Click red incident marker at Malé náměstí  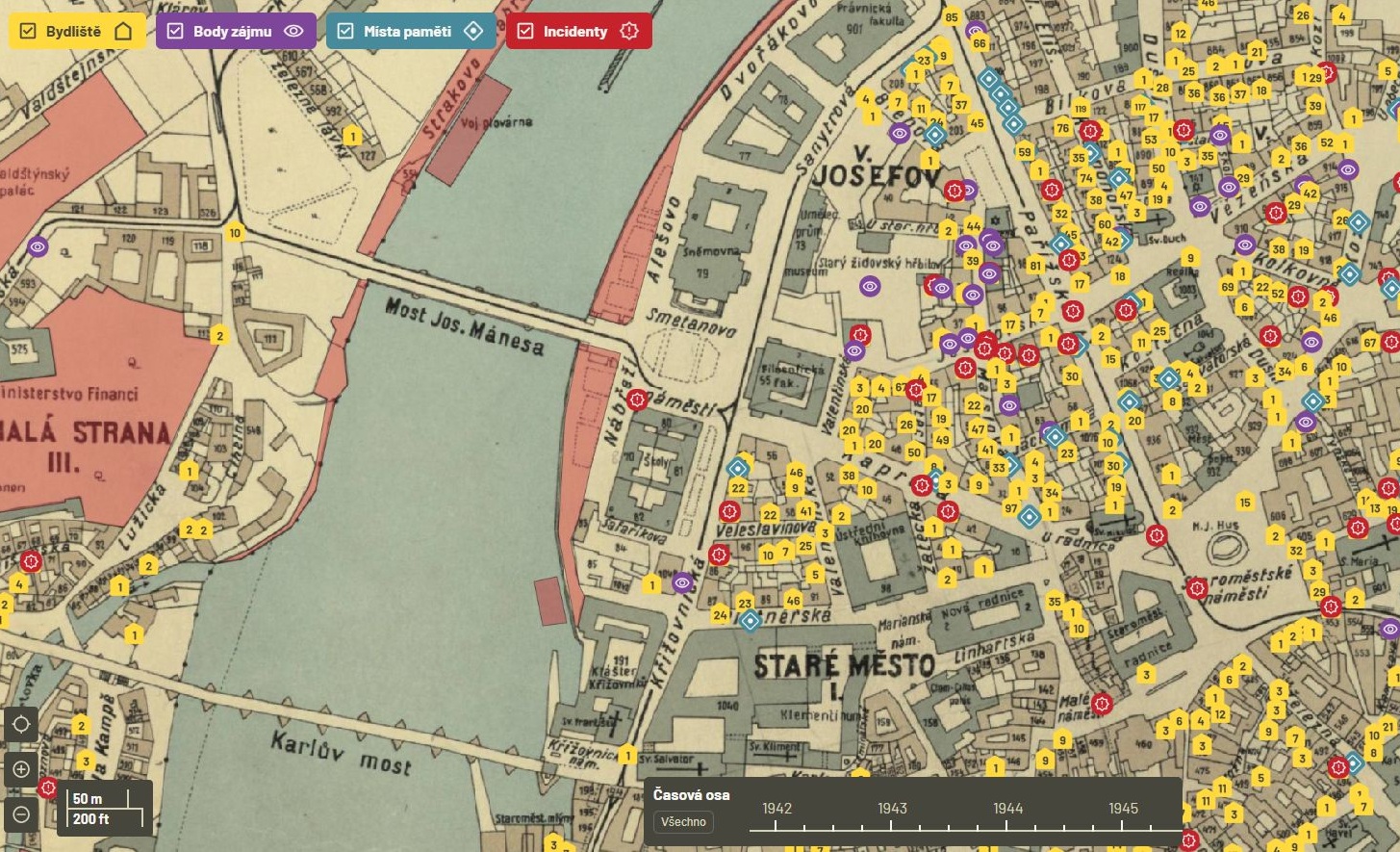(1102, 704)
